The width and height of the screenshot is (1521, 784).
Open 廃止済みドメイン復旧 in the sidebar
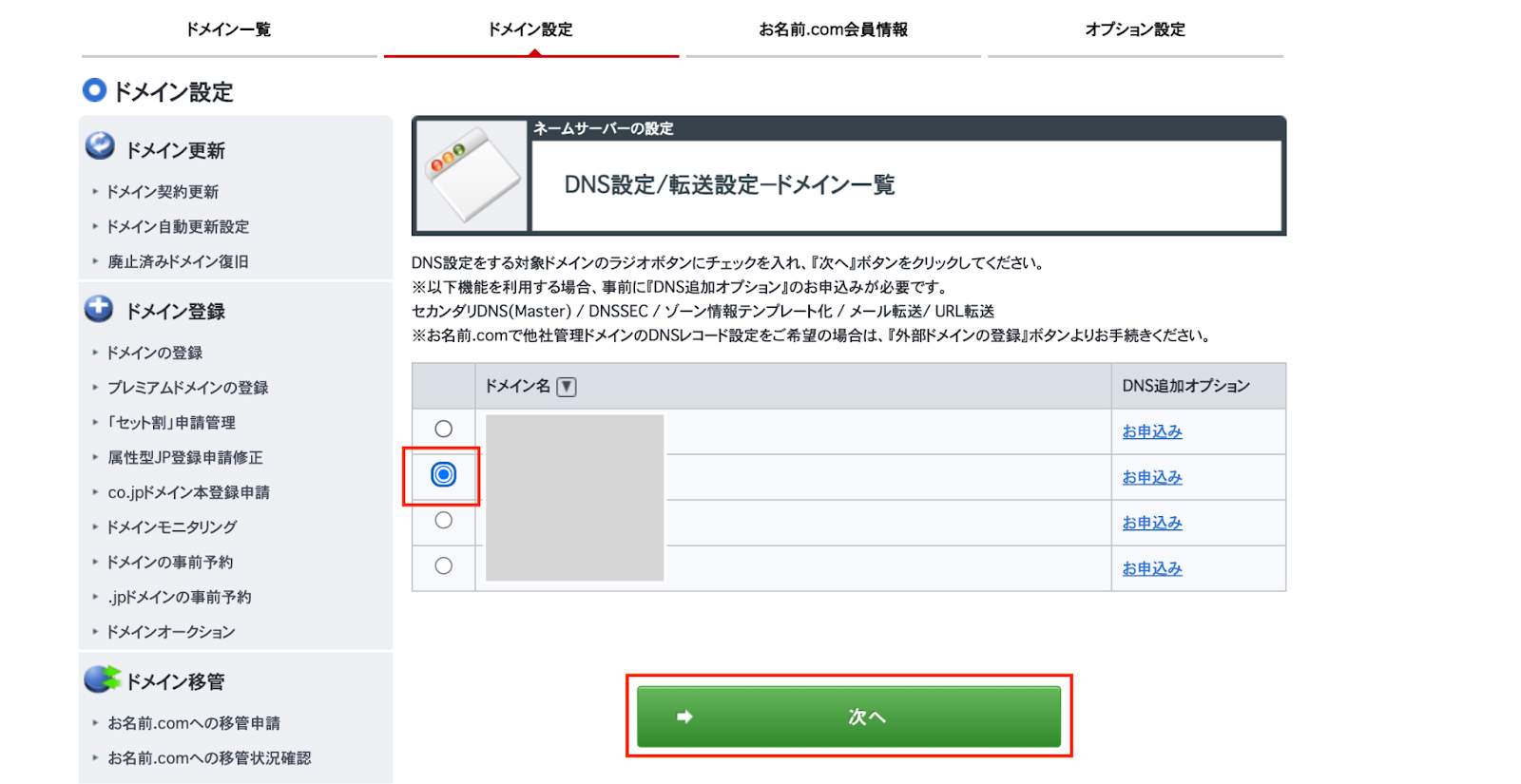tap(178, 261)
